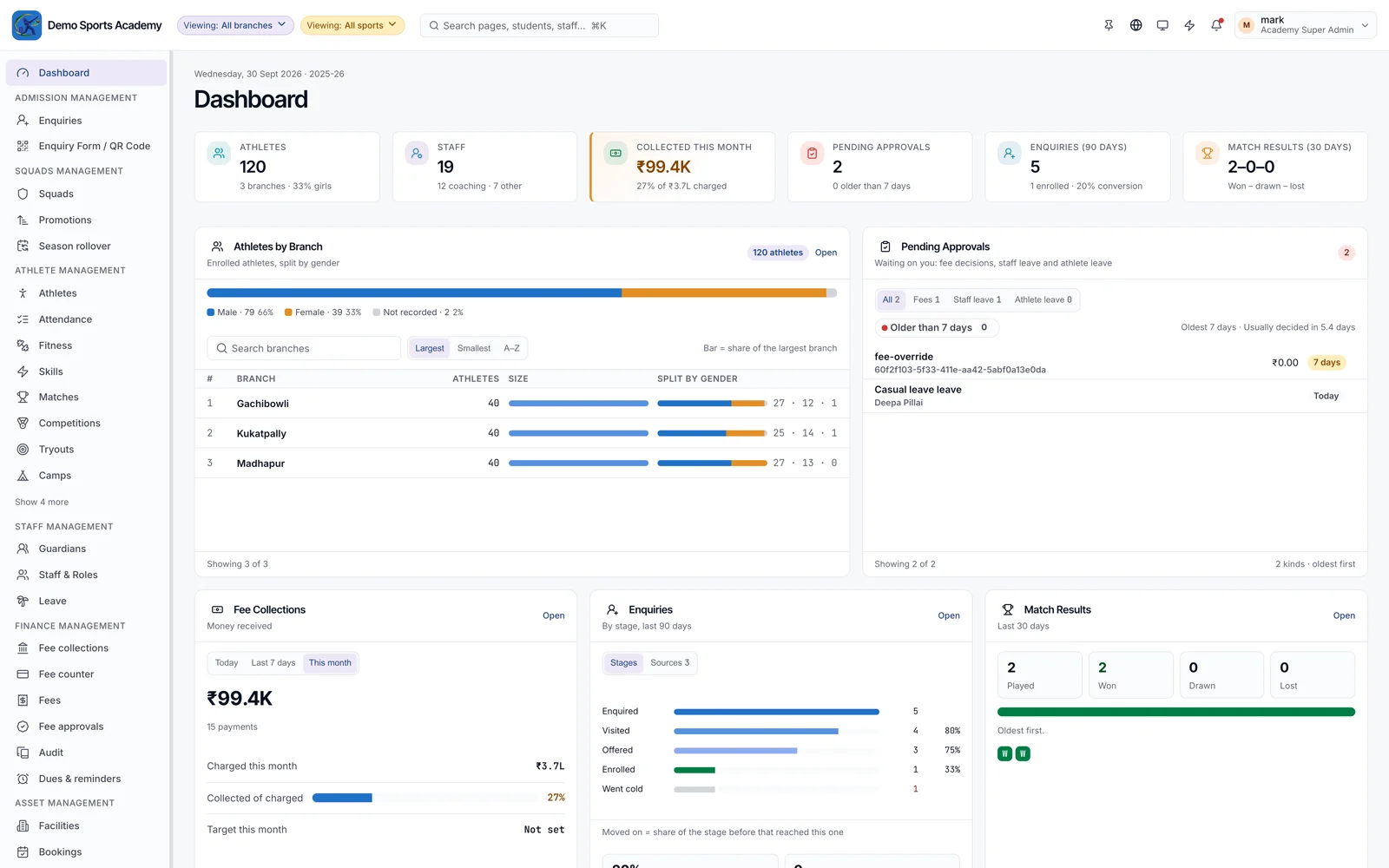Click the Fee approvals check icon
This screenshot has height=868, width=1389.
point(23,727)
